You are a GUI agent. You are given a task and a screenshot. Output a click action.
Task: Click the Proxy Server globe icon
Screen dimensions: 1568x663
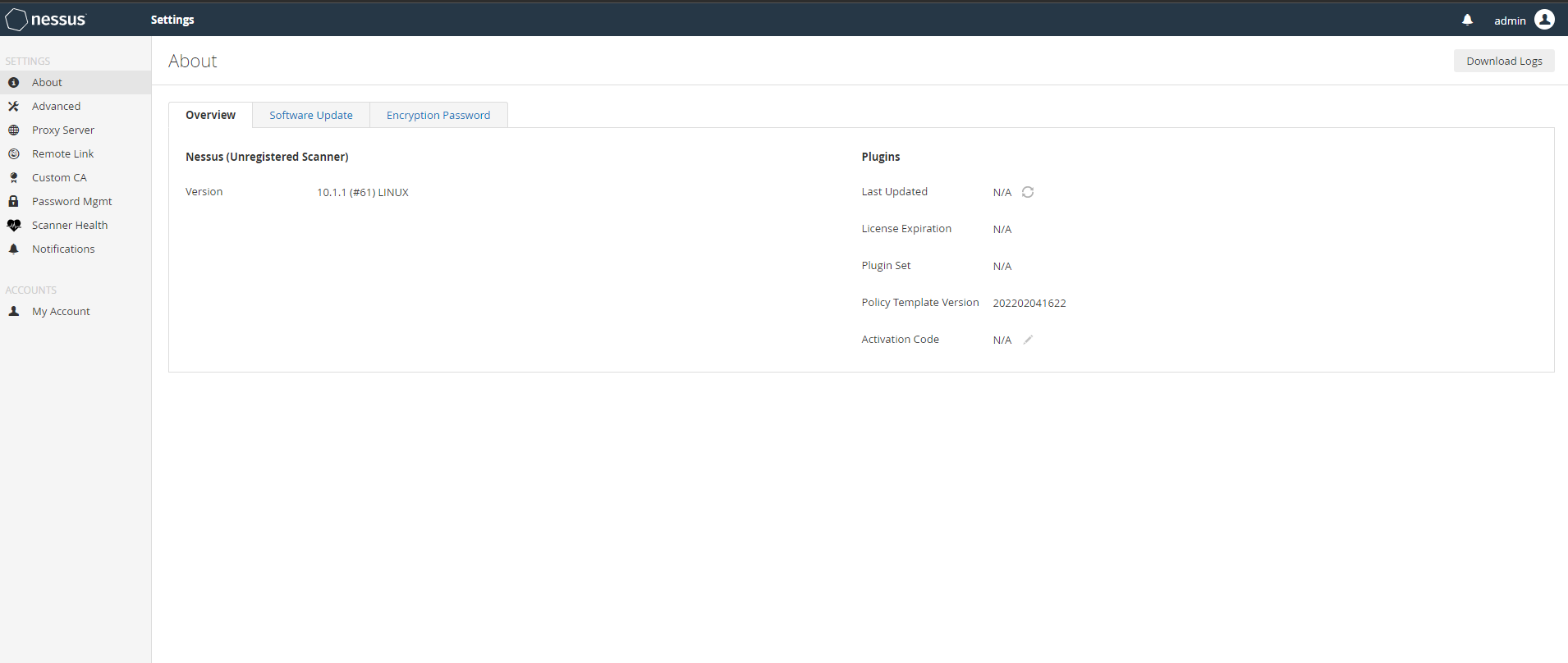click(13, 130)
